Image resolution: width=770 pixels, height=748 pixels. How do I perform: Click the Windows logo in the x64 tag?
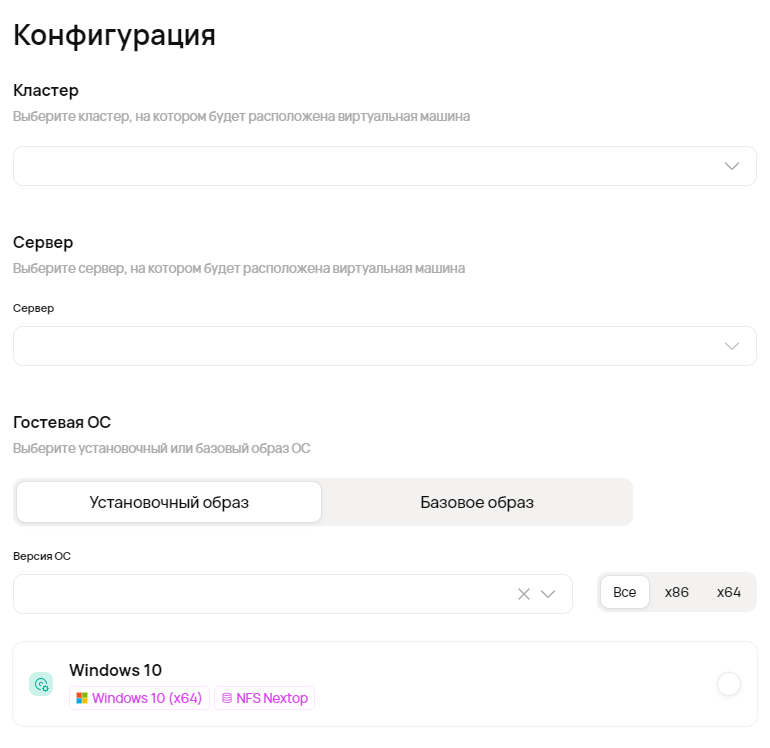tap(82, 698)
